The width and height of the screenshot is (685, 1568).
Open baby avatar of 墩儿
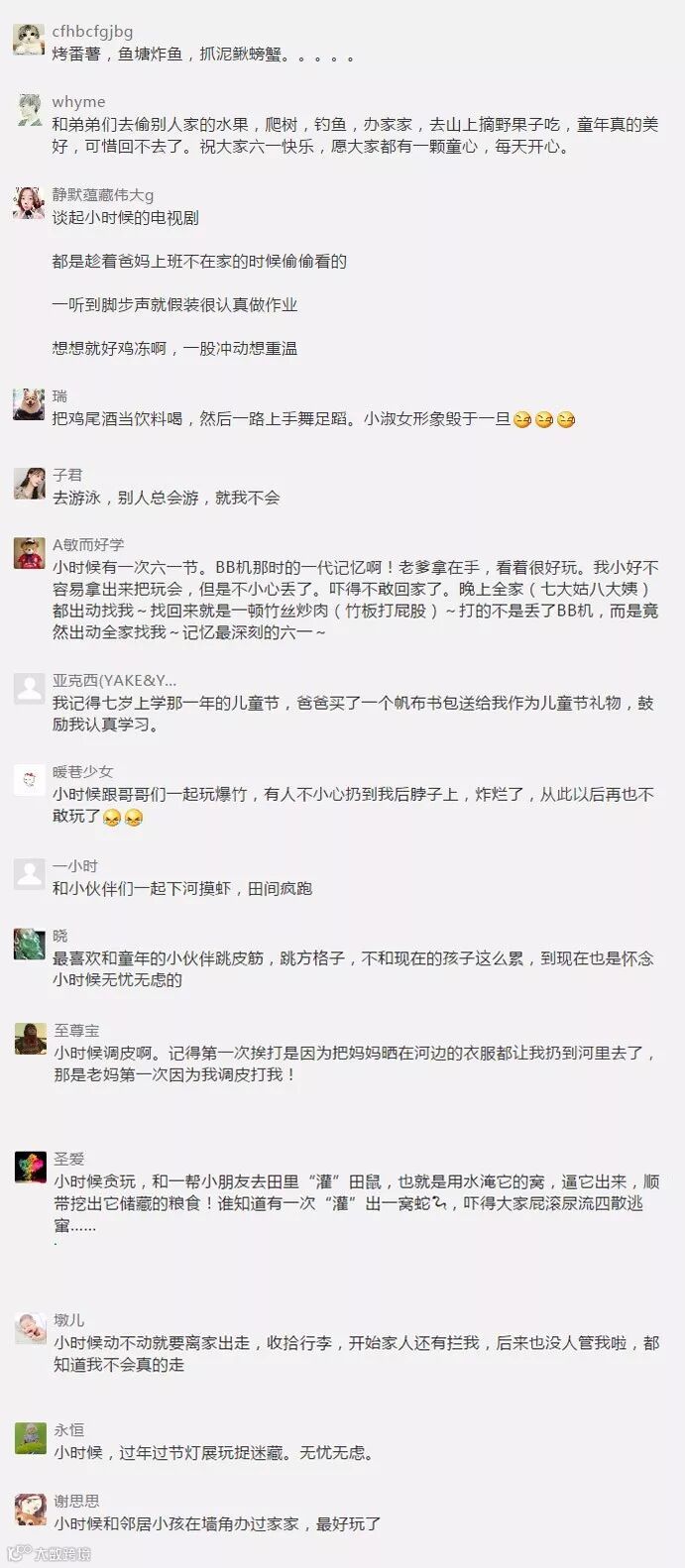pos(30,1328)
